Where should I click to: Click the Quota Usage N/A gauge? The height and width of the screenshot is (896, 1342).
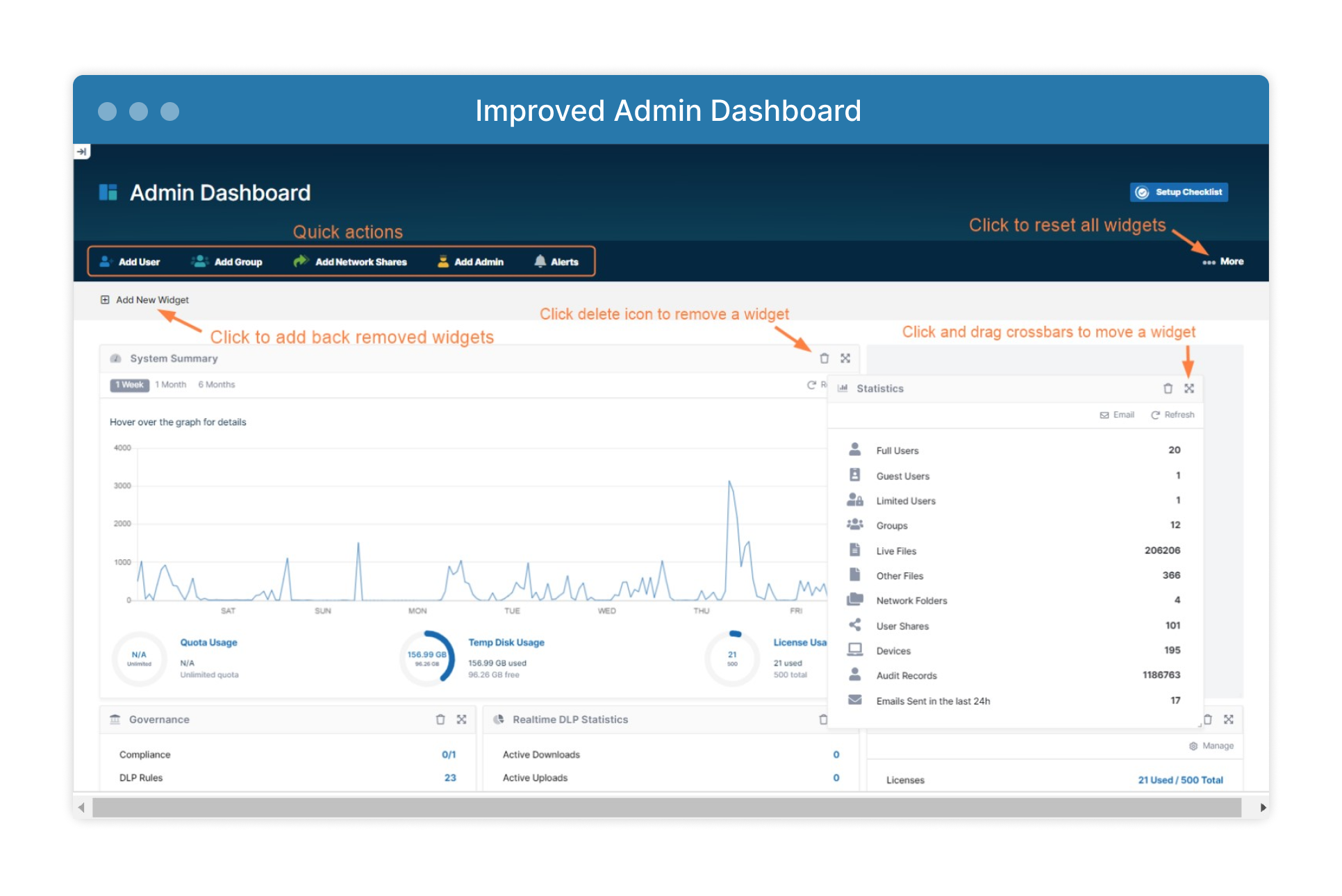(140, 658)
